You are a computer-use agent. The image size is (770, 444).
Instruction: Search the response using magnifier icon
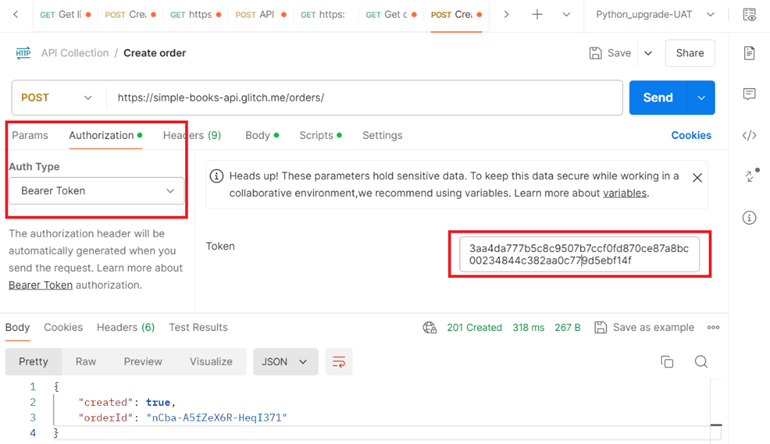701,362
